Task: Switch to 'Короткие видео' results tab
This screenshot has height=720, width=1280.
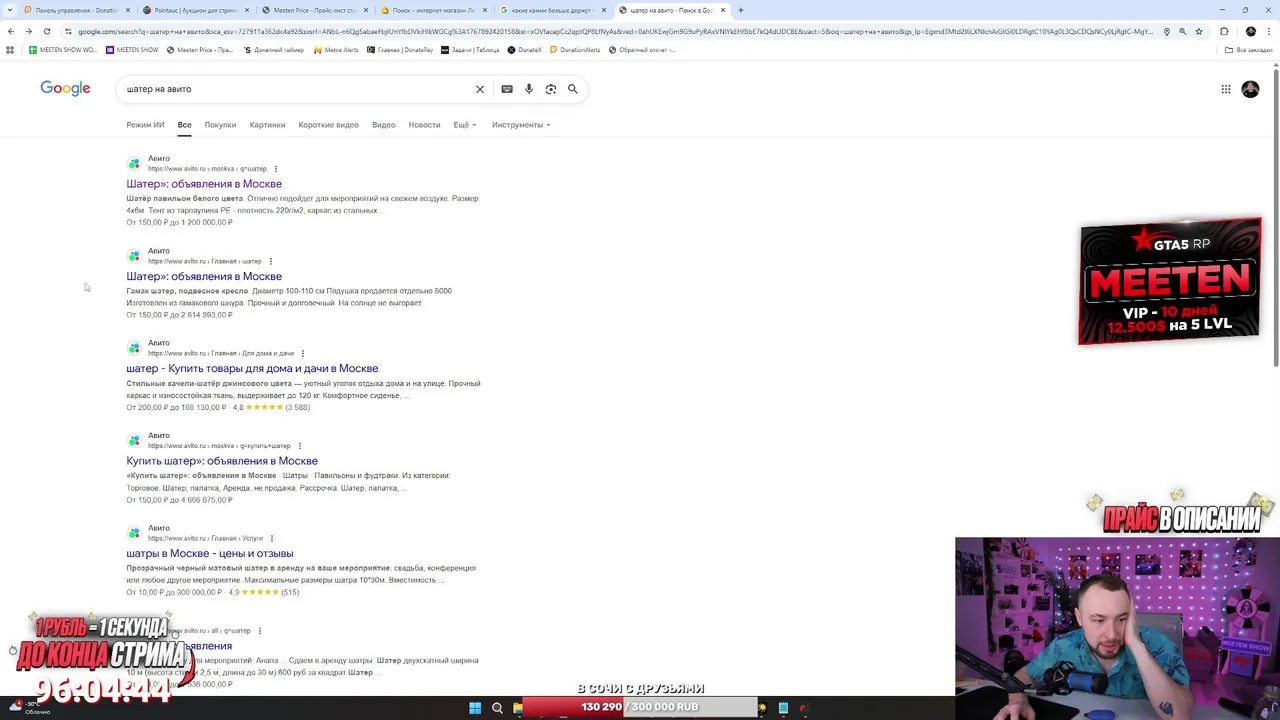Action: coord(328,125)
